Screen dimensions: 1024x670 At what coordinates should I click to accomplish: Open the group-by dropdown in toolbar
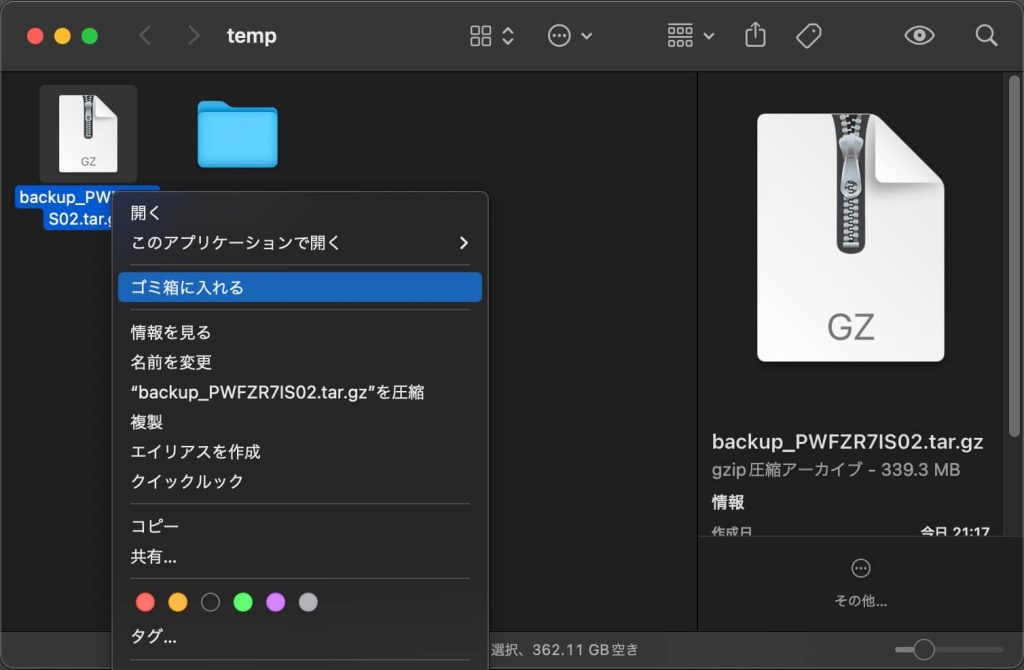[x=691, y=36]
